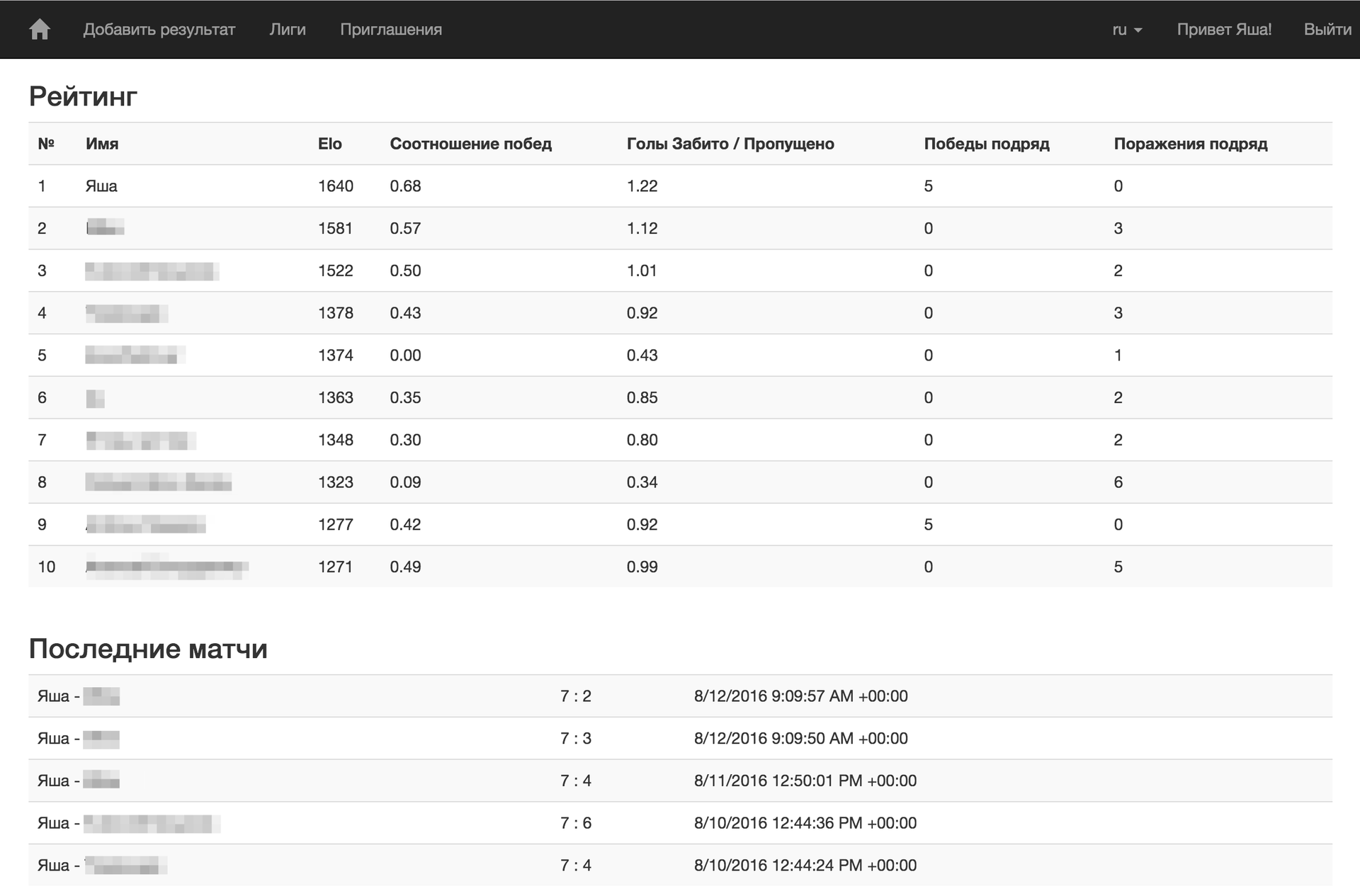
Task: Select the match score 7 : 2
Action: point(576,696)
